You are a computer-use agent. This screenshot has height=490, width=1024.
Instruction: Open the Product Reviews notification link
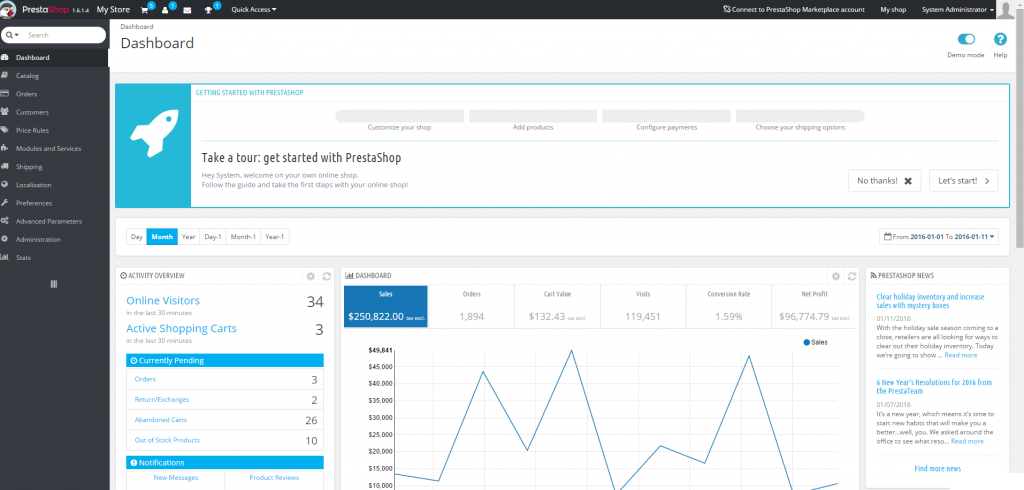click(274, 478)
